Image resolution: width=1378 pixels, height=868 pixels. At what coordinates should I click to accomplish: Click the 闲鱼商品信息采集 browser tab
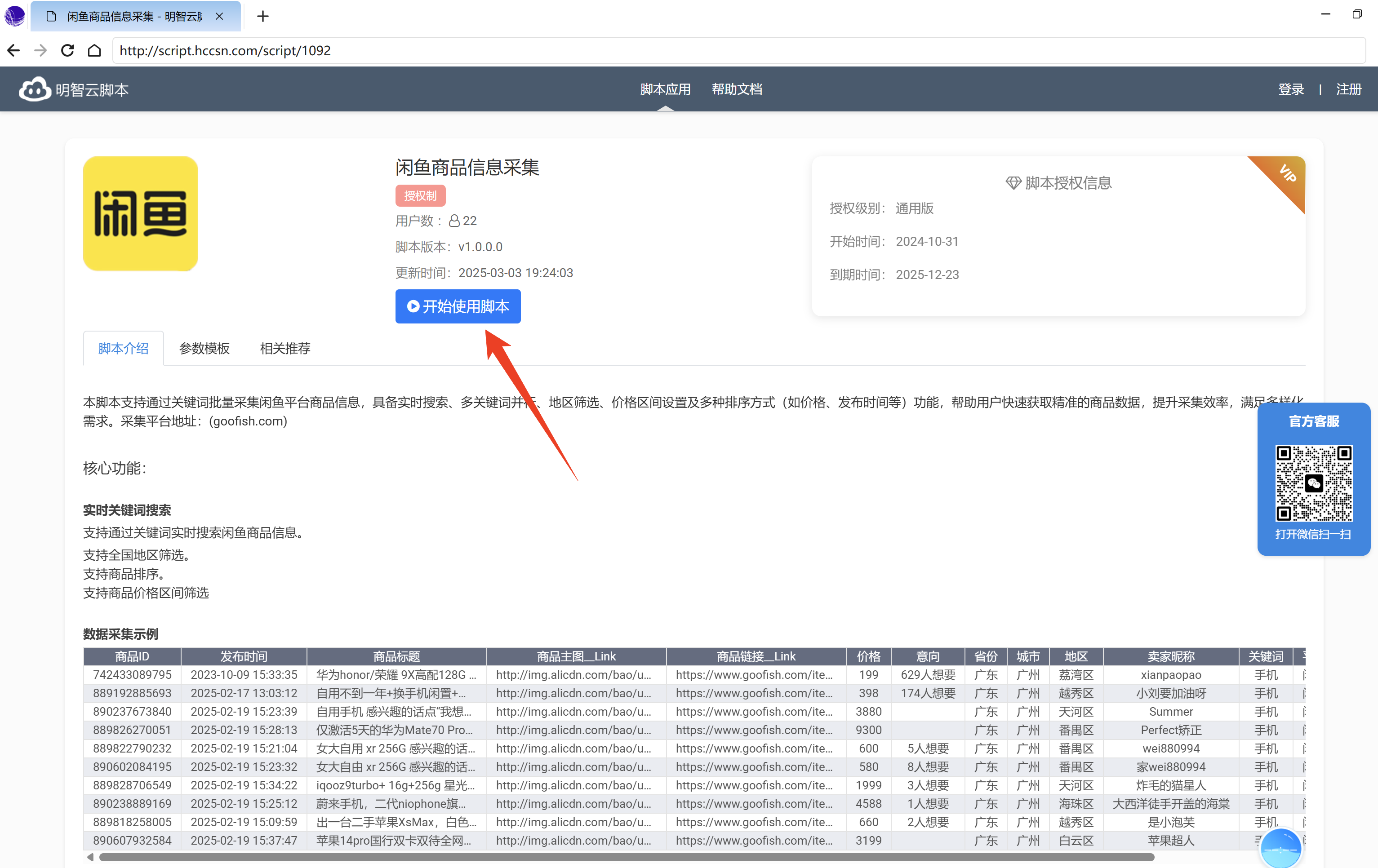click(136, 16)
